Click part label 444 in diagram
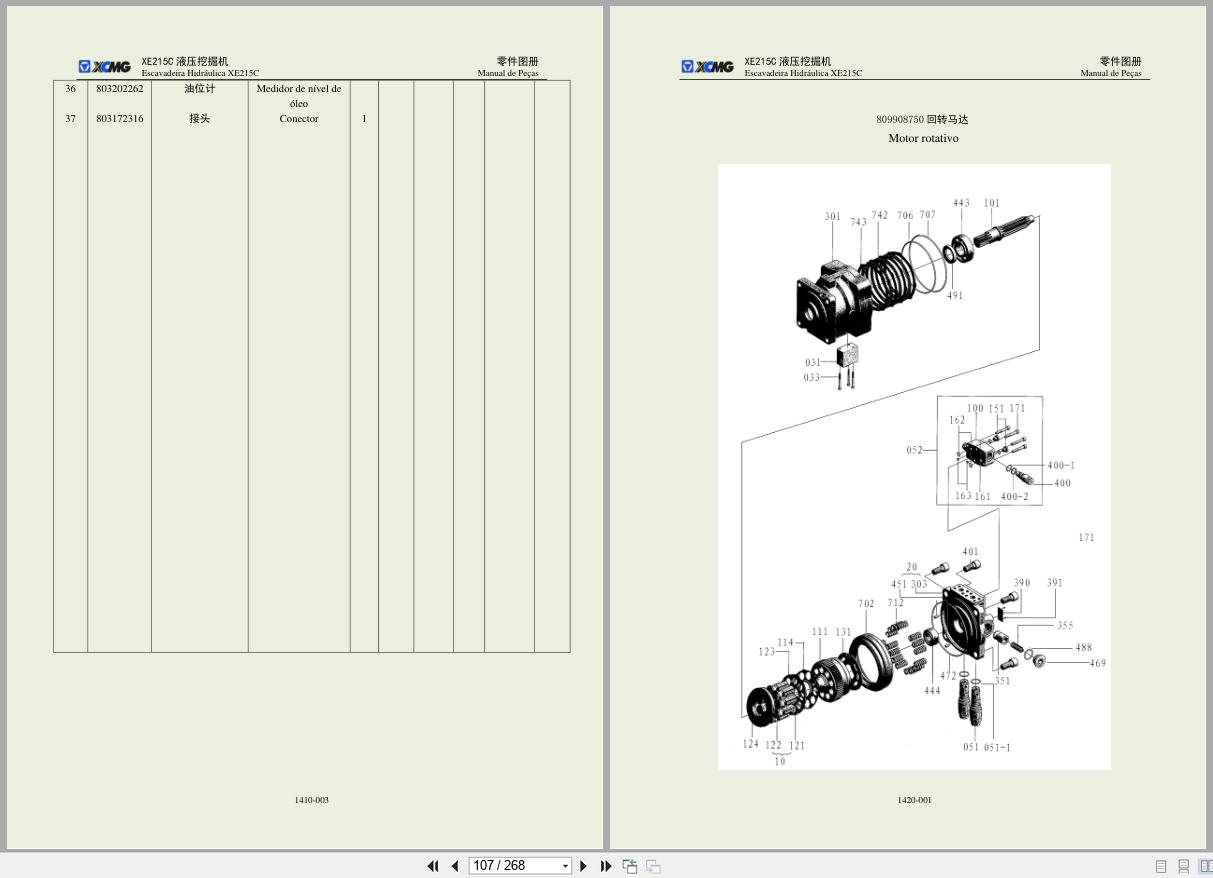Screen dimensions: 1213x878 932,691
